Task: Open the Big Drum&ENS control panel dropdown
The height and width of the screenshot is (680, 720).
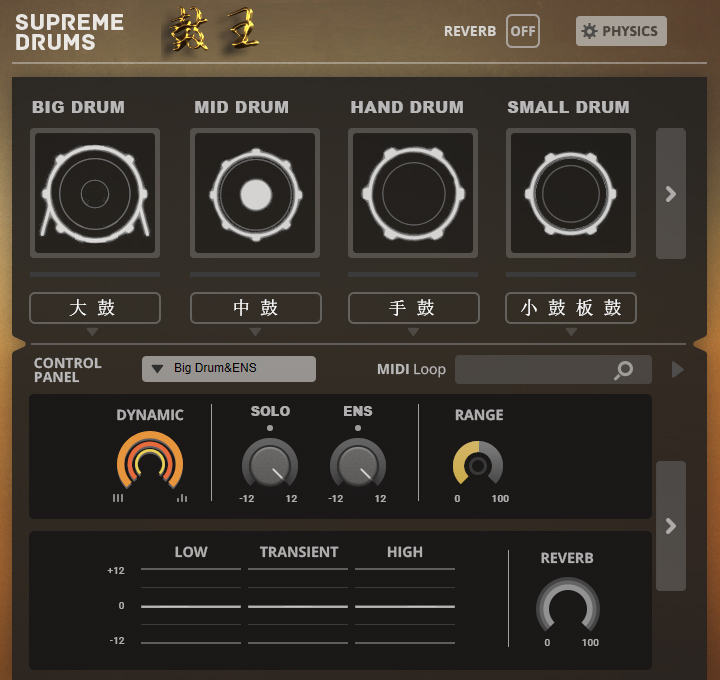Action: 229,369
